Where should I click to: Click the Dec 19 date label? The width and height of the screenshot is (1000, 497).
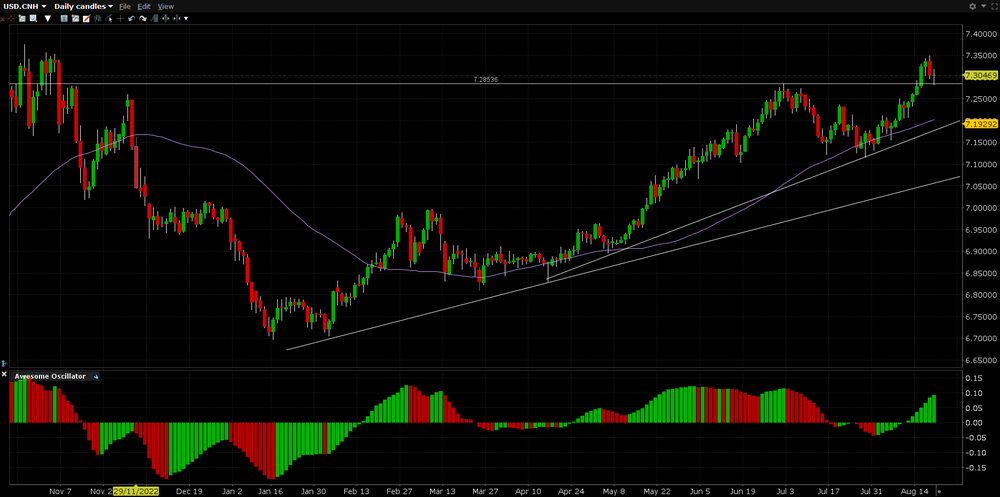pyautogui.click(x=191, y=492)
